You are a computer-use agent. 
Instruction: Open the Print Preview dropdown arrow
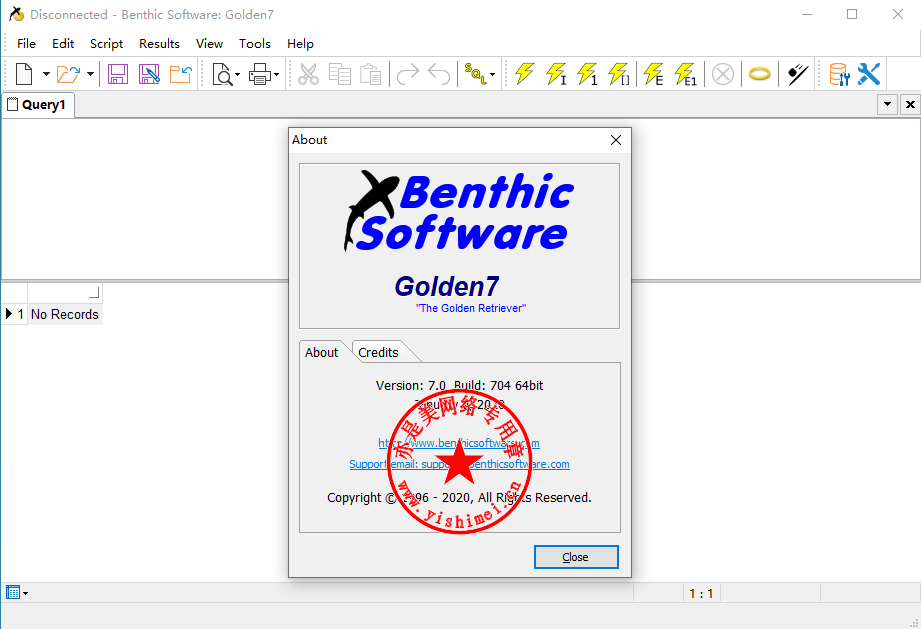pyautogui.click(x=237, y=75)
